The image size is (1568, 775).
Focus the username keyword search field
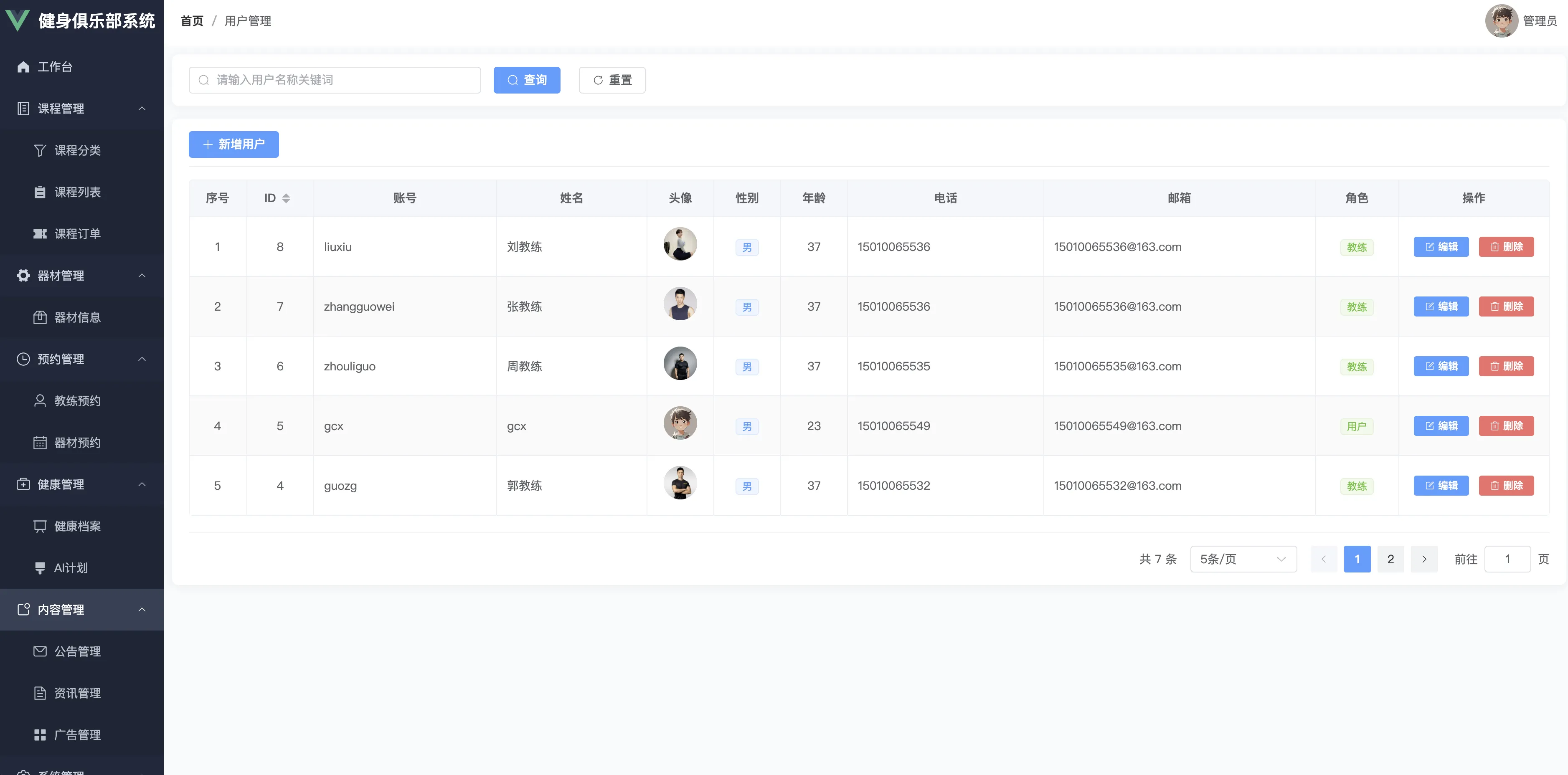(335, 80)
